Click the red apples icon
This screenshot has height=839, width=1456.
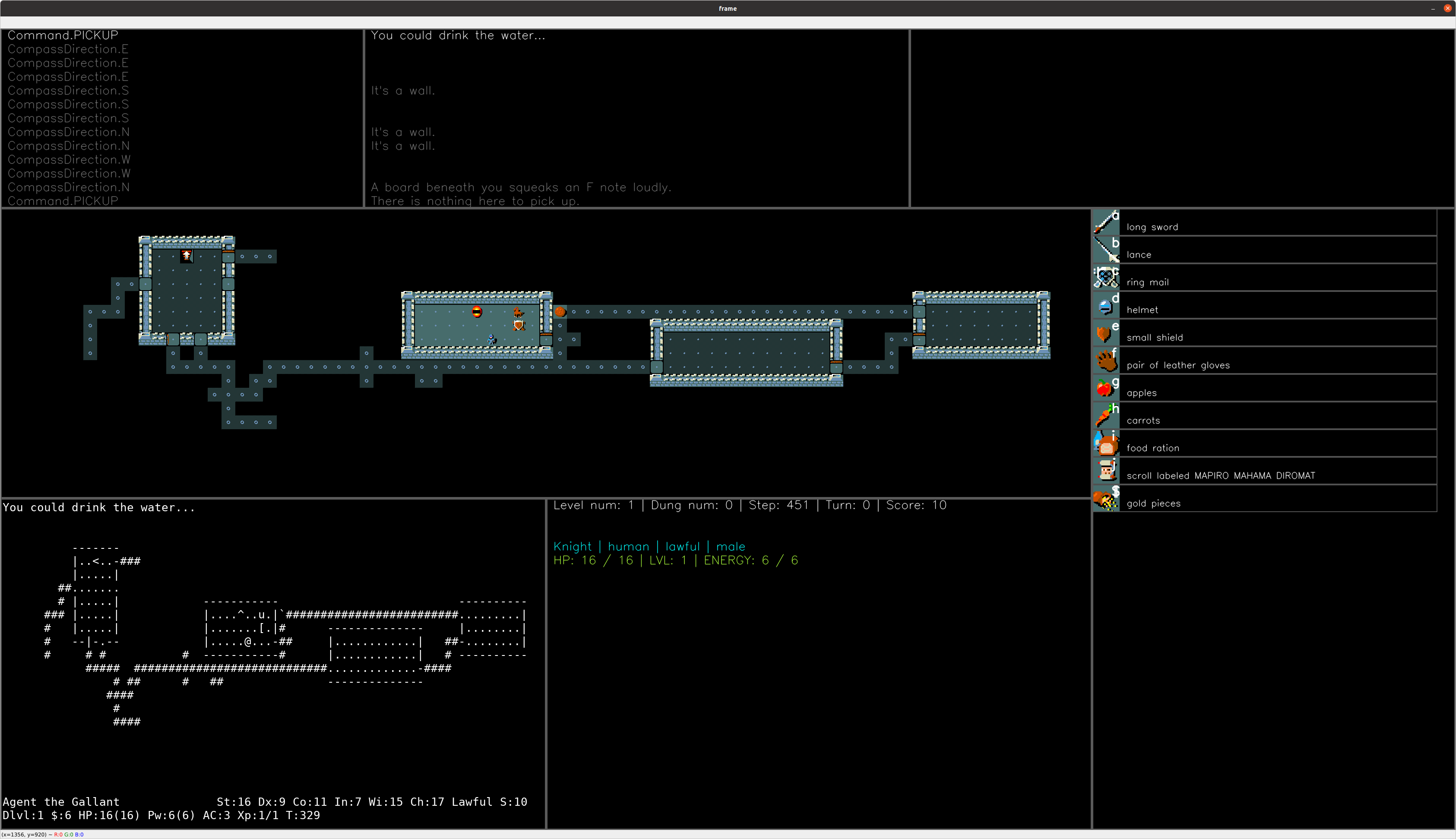tap(1105, 388)
